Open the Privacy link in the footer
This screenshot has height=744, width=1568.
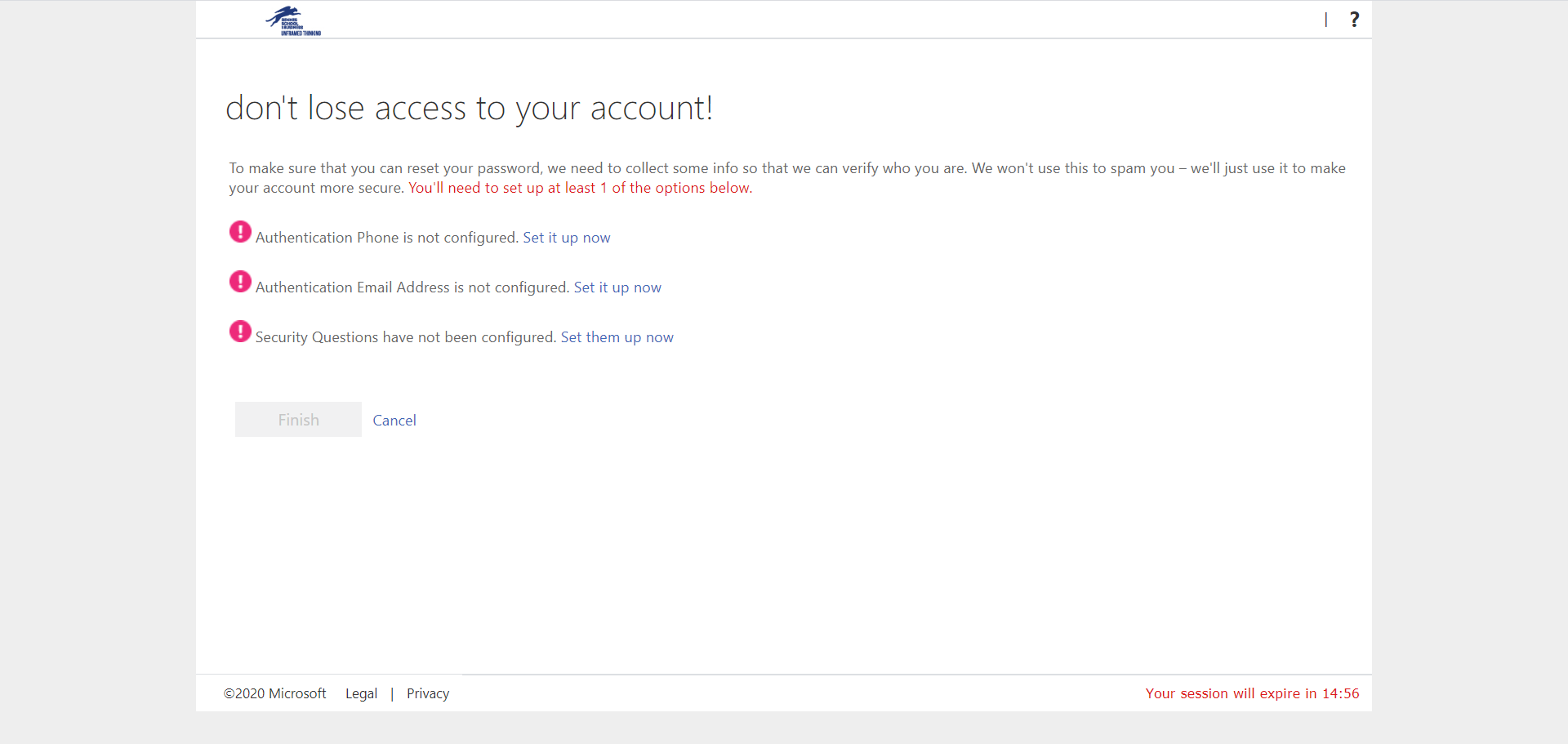coord(428,693)
